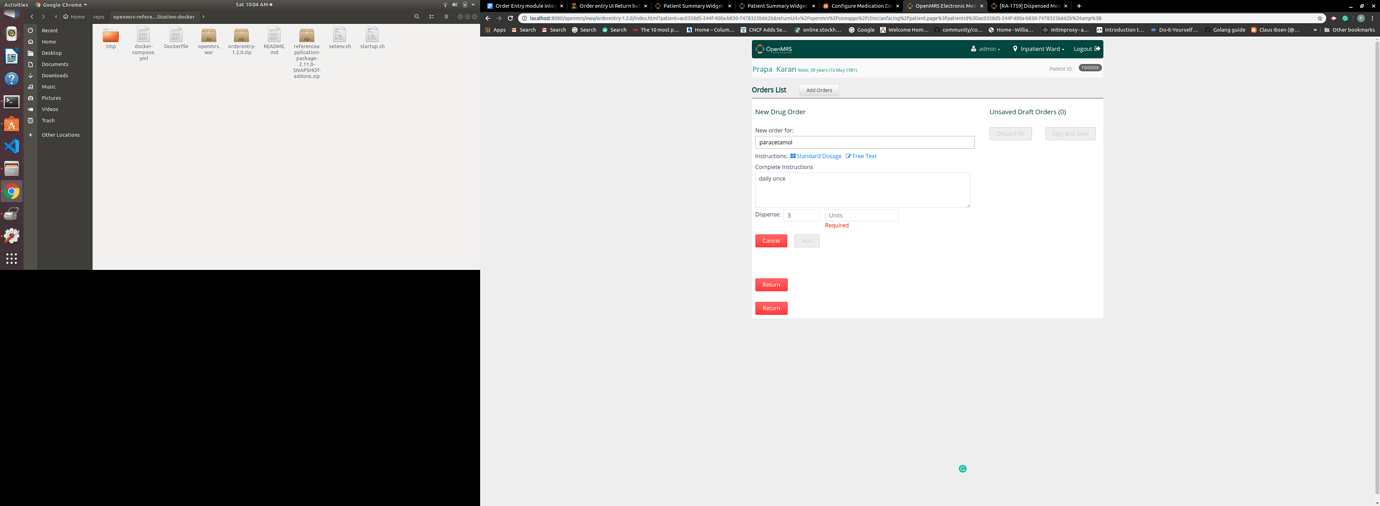Image resolution: width=1380 pixels, height=506 pixels.
Task: Click Activities in the top bar
Action: point(16,4)
